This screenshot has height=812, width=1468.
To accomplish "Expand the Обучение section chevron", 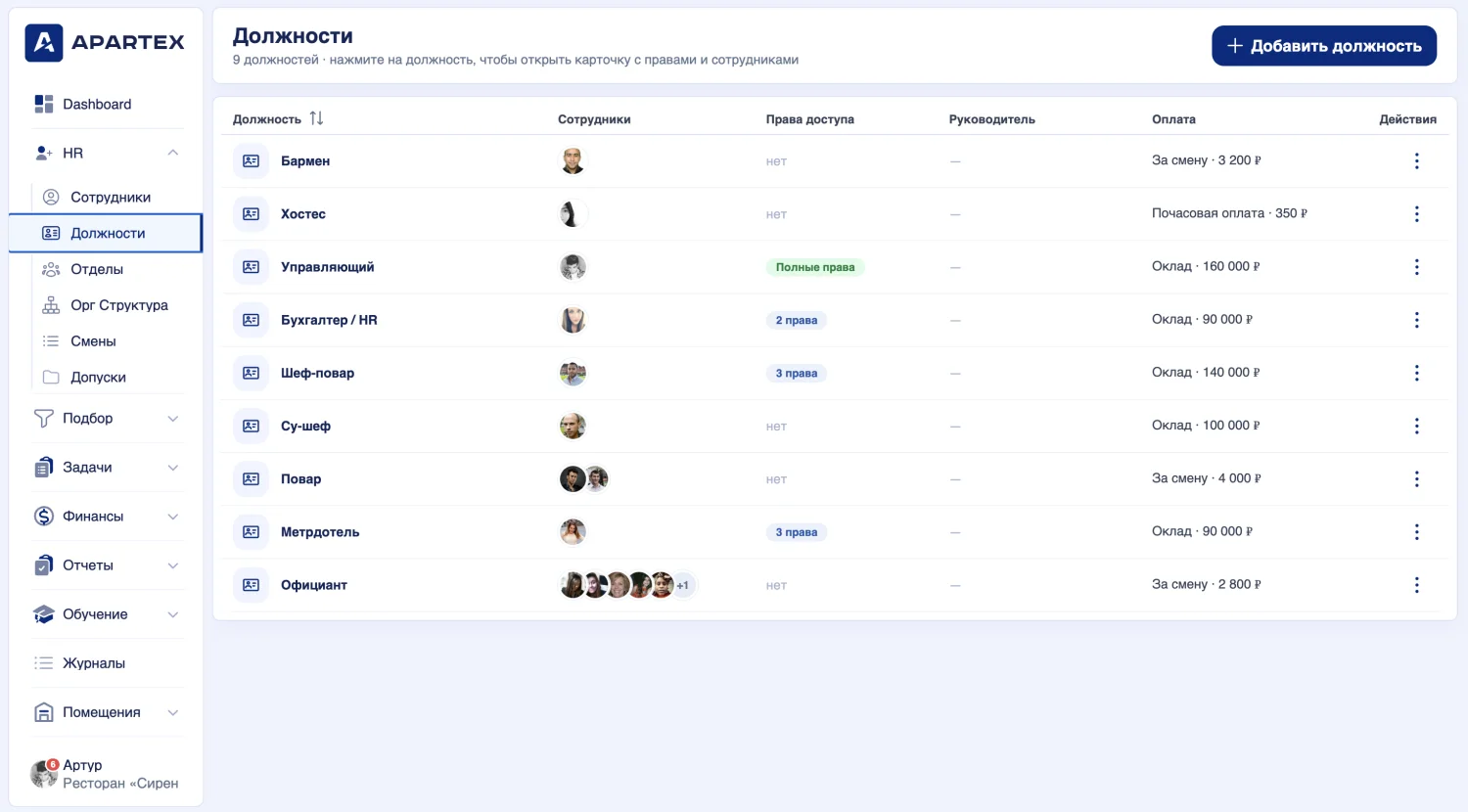I will pos(173,613).
